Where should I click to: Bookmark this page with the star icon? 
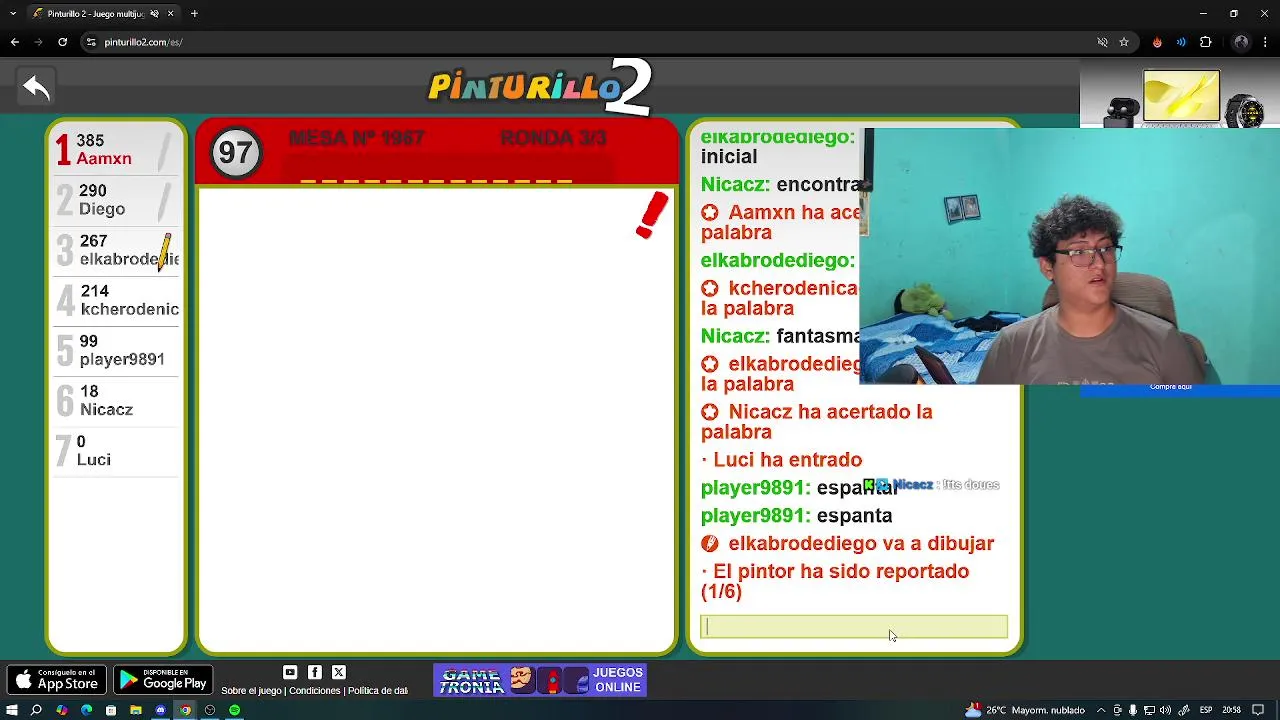click(x=1124, y=42)
